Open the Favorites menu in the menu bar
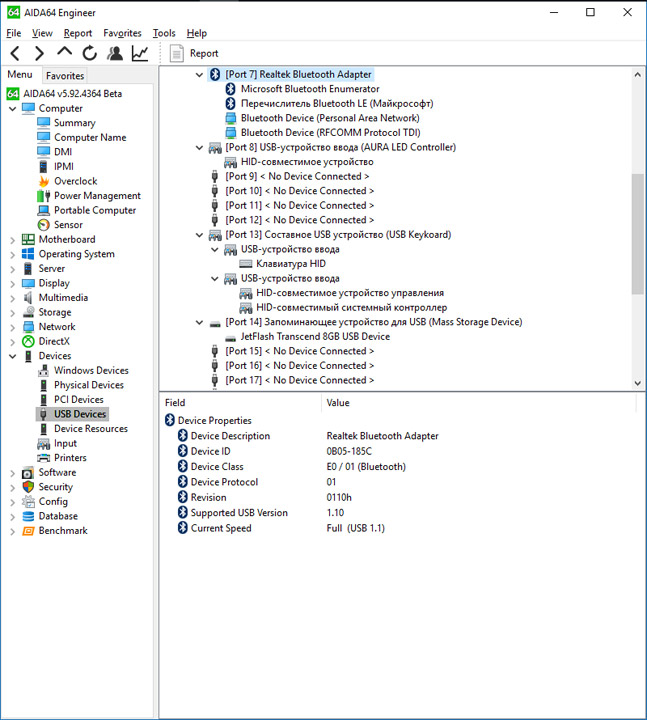The width and height of the screenshot is (647, 720). click(x=122, y=33)
